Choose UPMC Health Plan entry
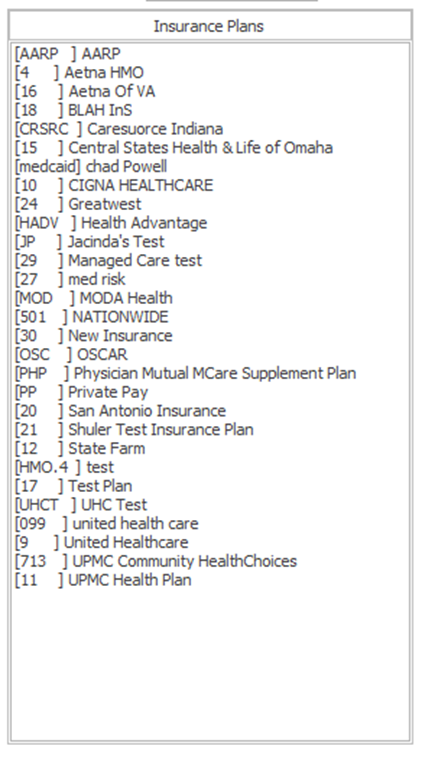Viewport: 422px width, 759px height. (103, 580)
